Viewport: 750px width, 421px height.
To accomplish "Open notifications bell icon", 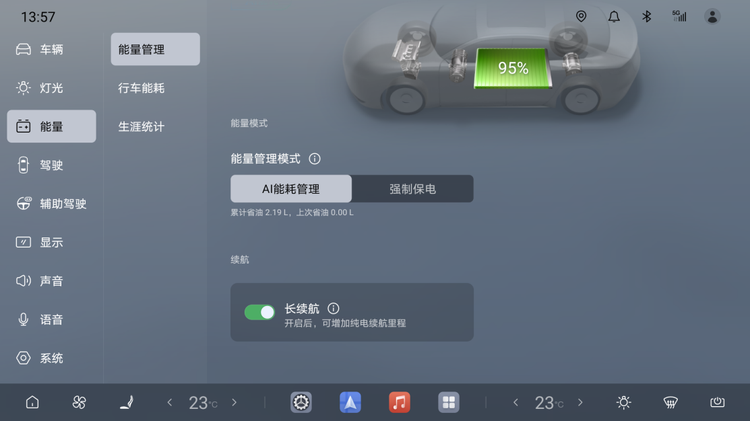I will [x=614, y=17].
